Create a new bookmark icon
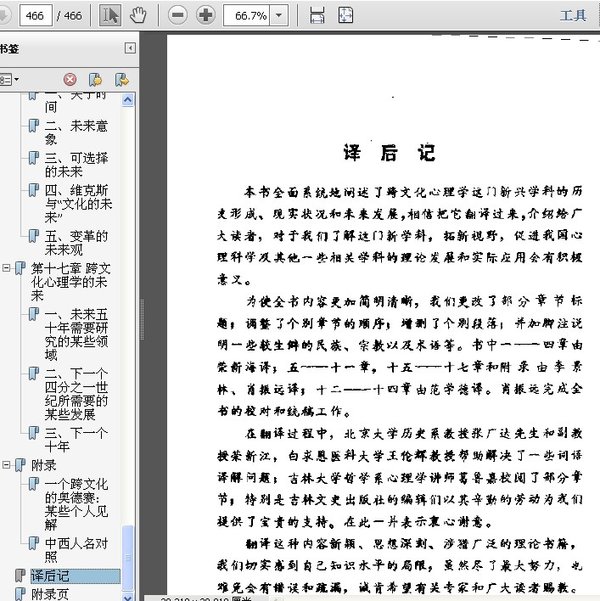 [95, 79]
